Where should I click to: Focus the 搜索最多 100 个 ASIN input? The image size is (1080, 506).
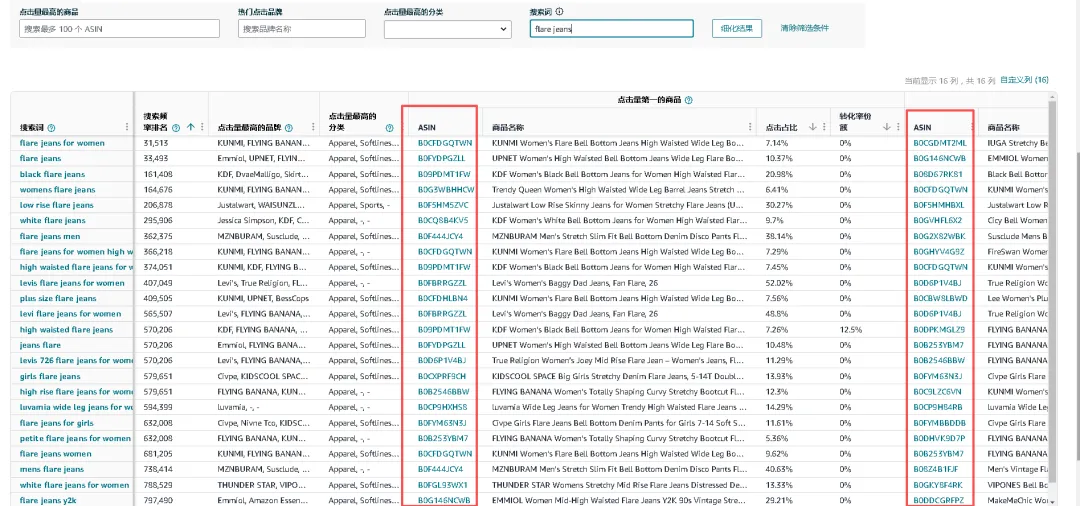tap(119, 28)
